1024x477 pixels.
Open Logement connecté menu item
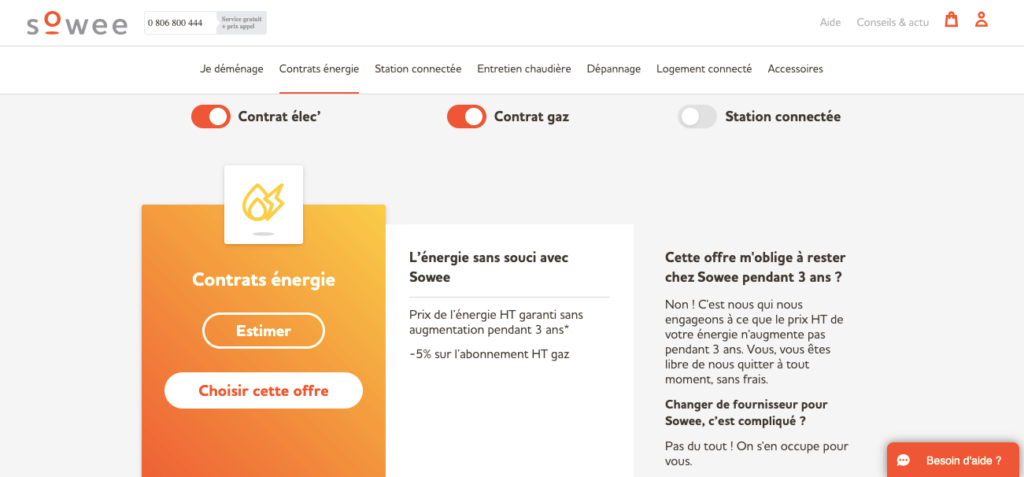[704, 69]
